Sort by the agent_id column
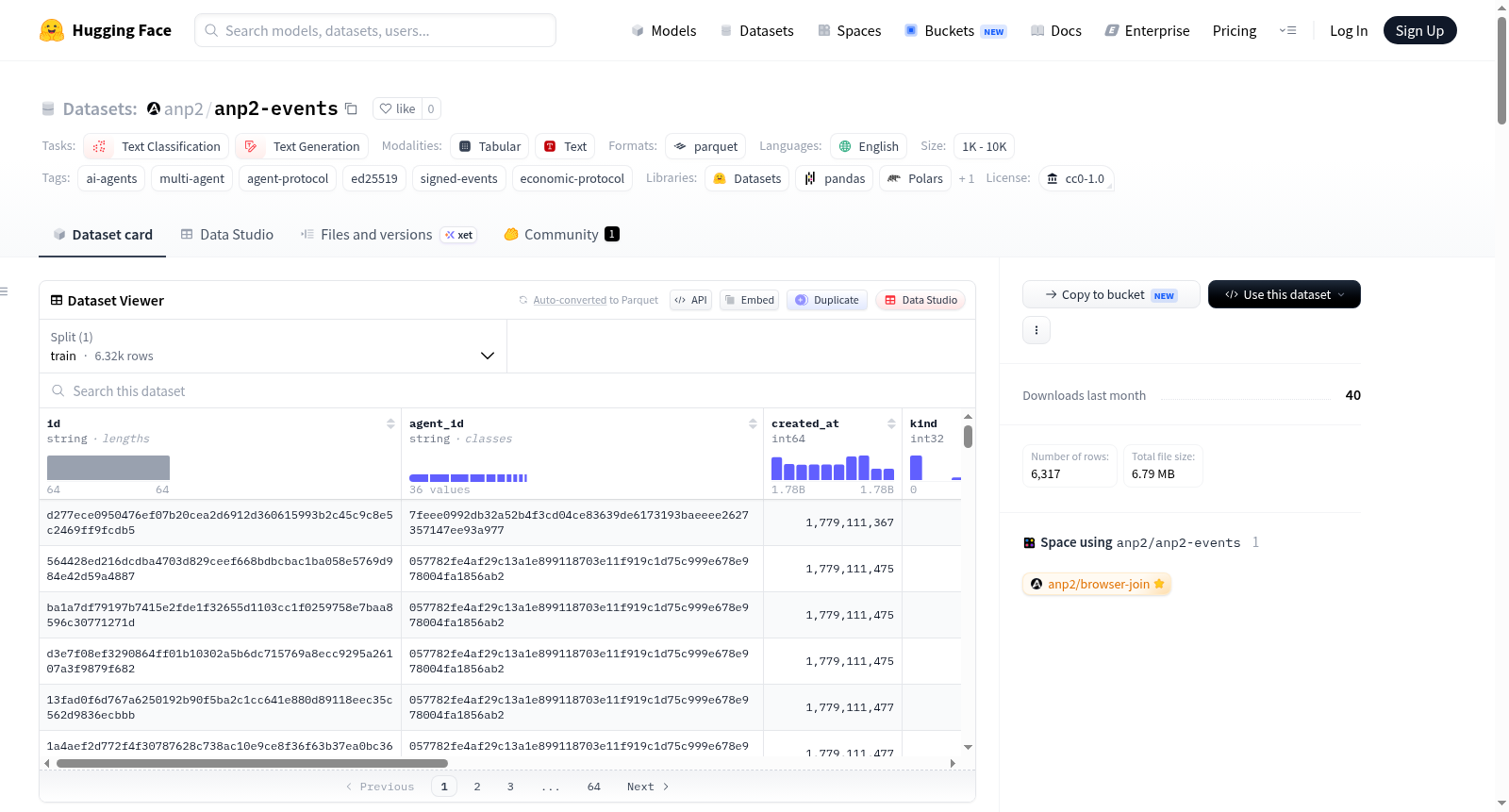Screen dimensions: 1509x812 click(753, 423)
